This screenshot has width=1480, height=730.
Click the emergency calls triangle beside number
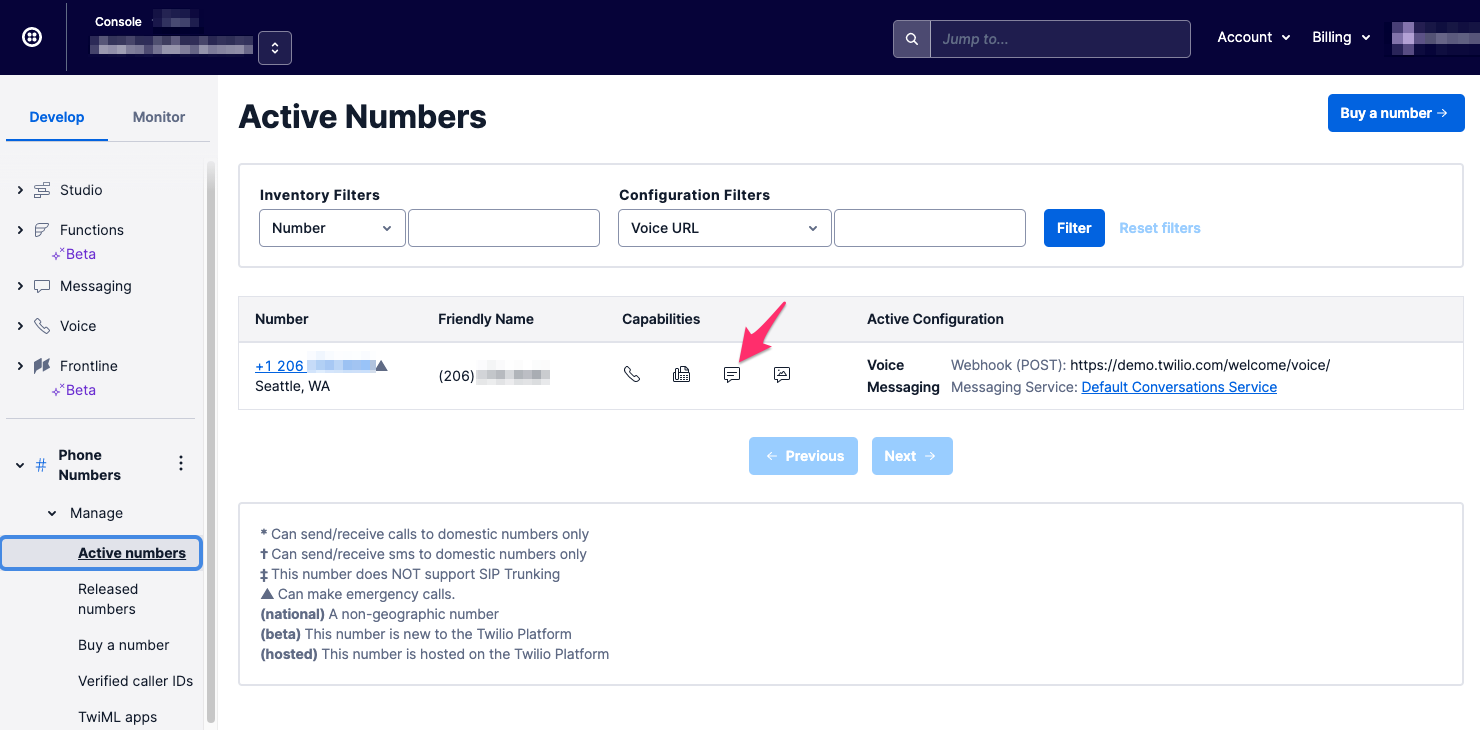[381, 366]
